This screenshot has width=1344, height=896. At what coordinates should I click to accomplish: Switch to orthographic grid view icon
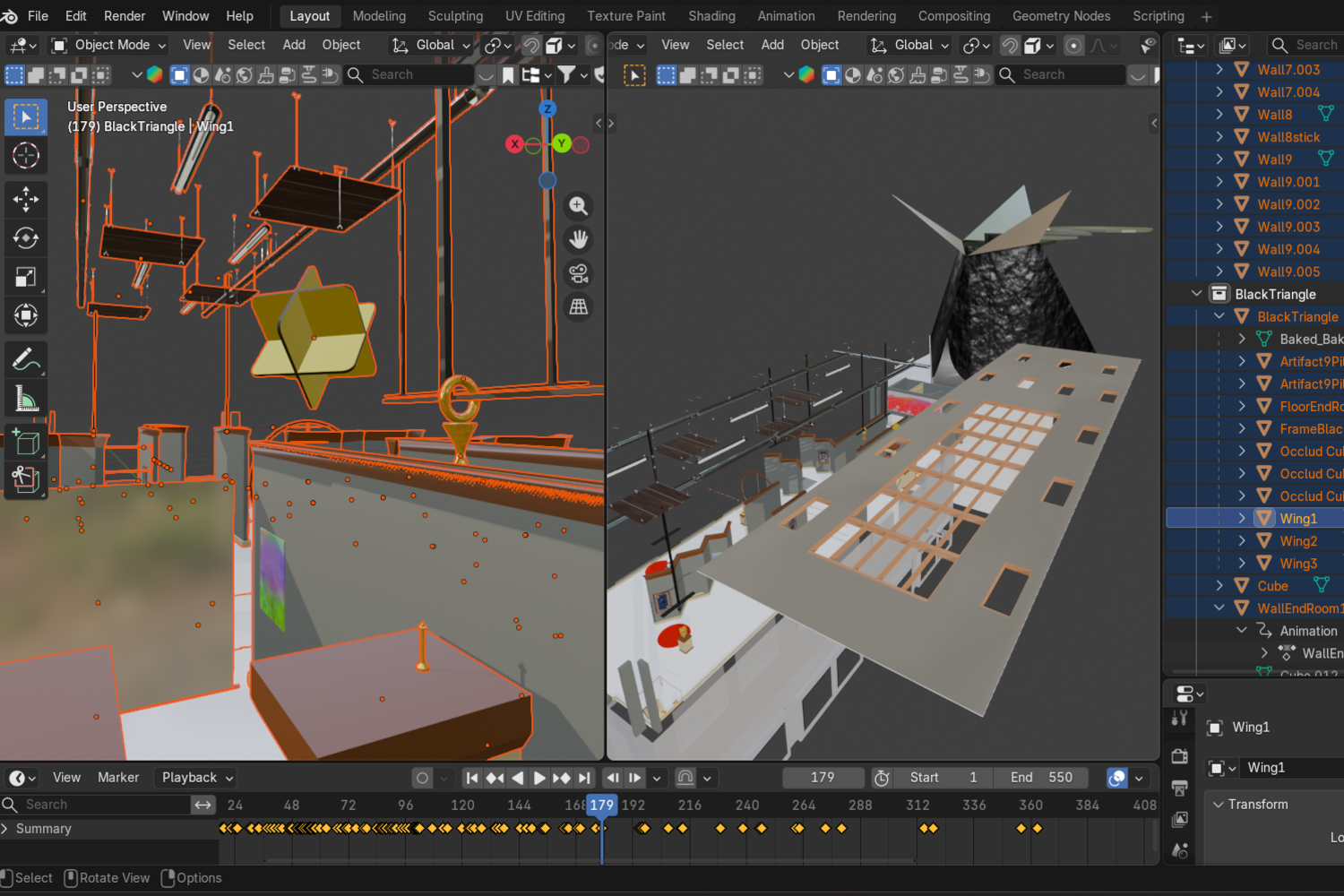tap(579, 307)
